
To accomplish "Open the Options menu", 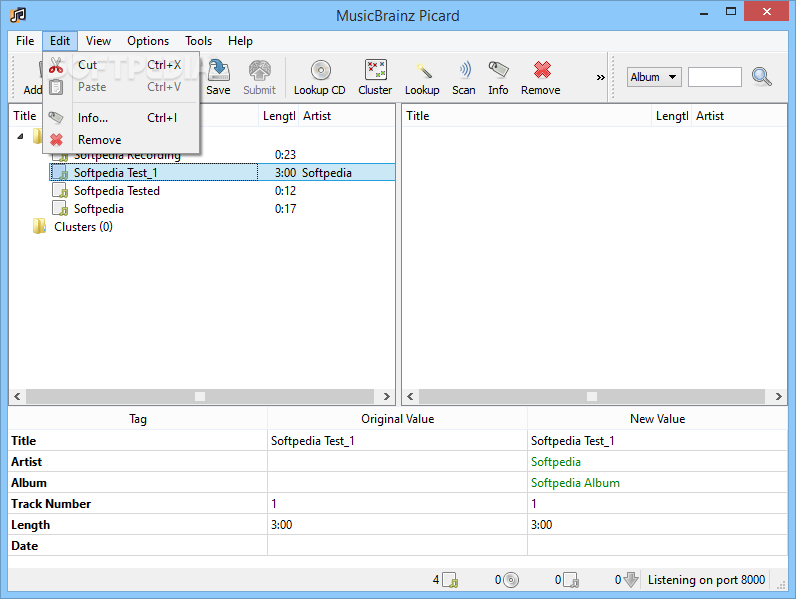I will tap(148, 41).
